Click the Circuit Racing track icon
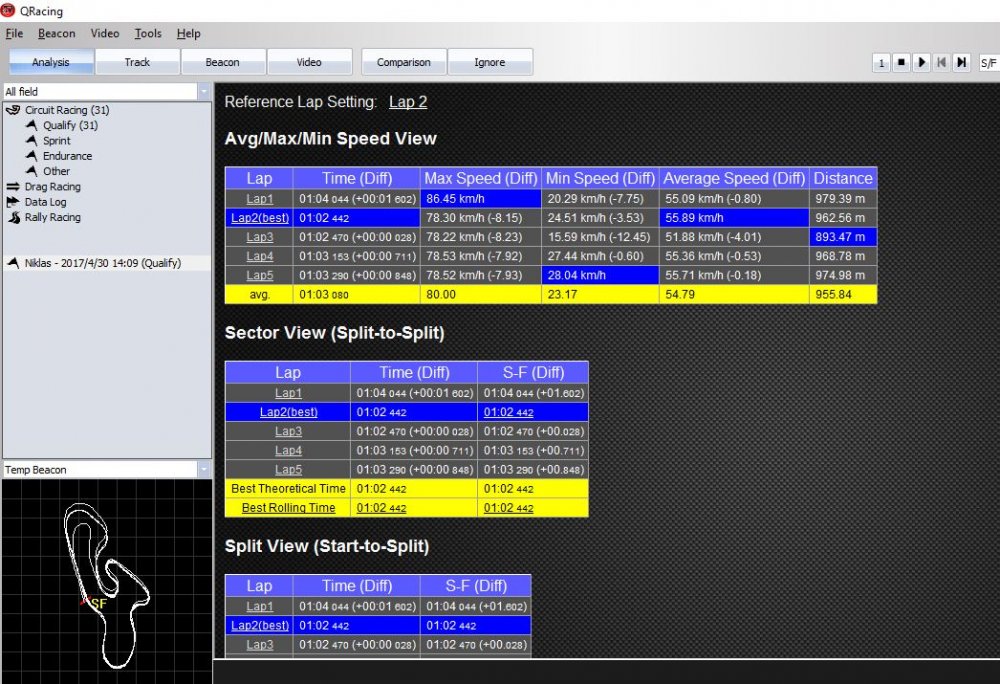 (x=13, y=110)
